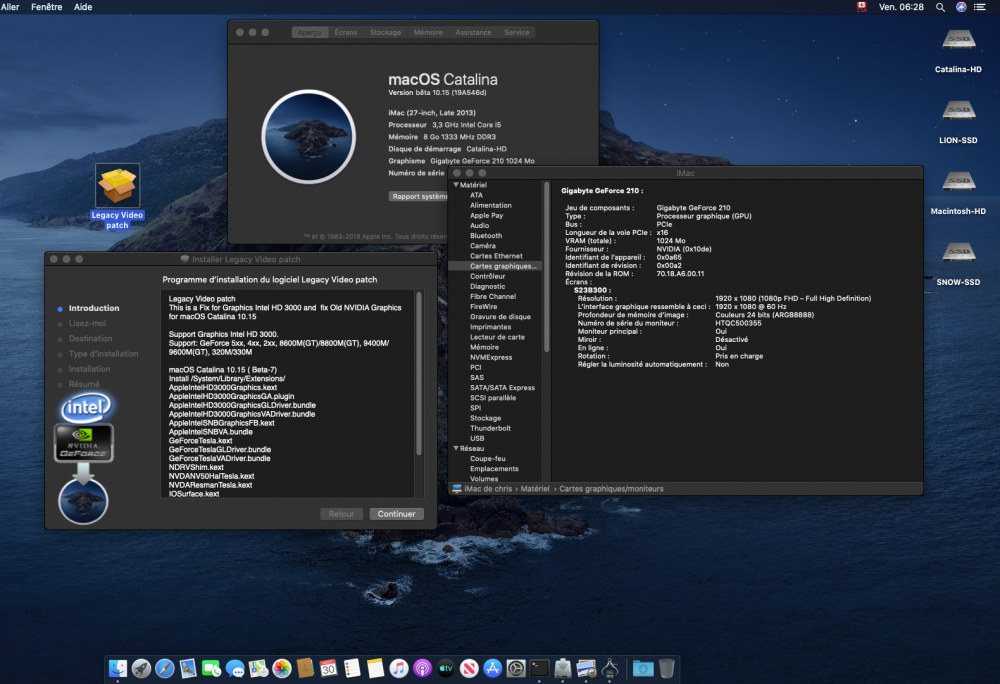Click the Retour button in installer

pos(341,514)
